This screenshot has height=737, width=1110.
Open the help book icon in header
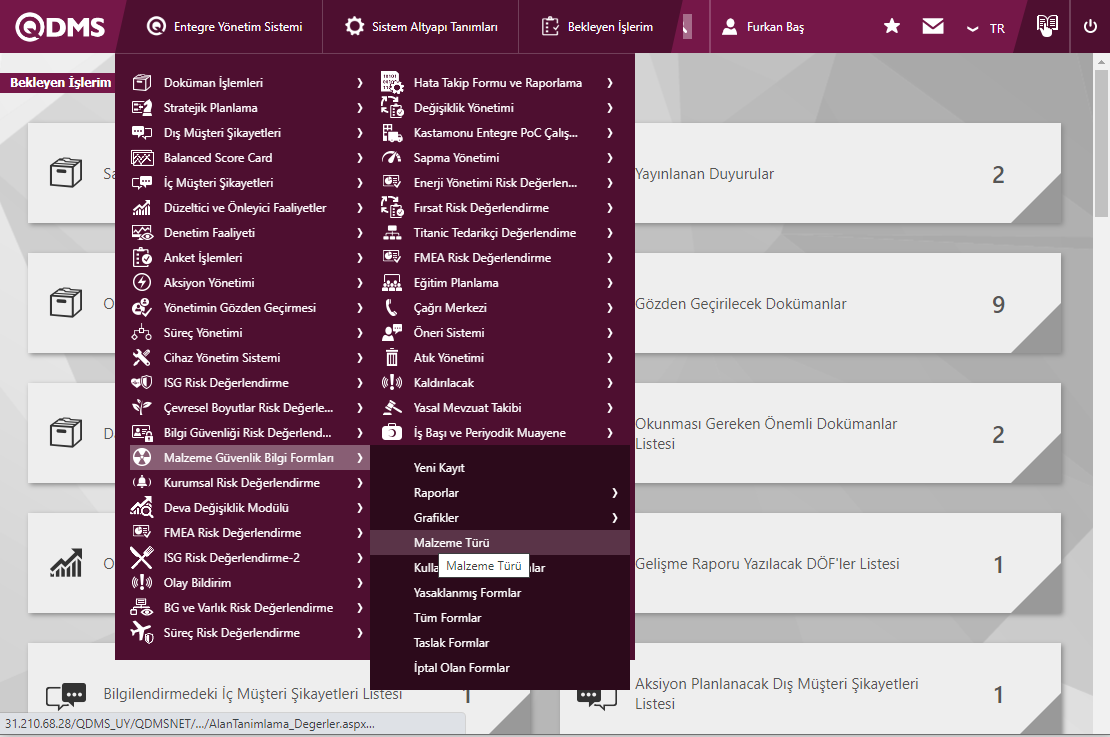tap(1047, 26)
